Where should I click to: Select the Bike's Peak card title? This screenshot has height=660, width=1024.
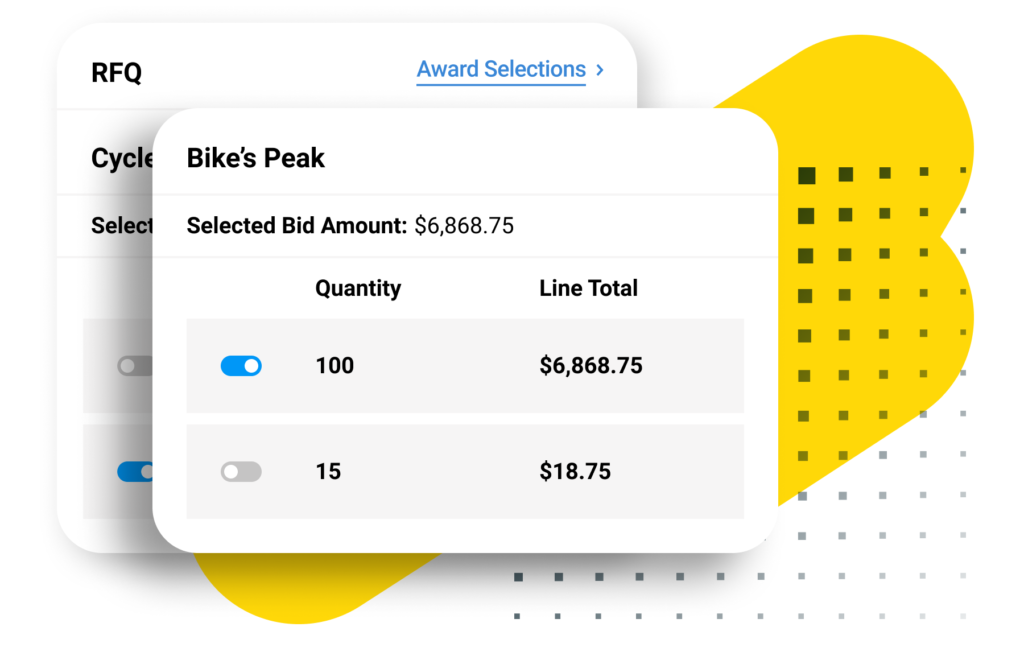[255, 158]
